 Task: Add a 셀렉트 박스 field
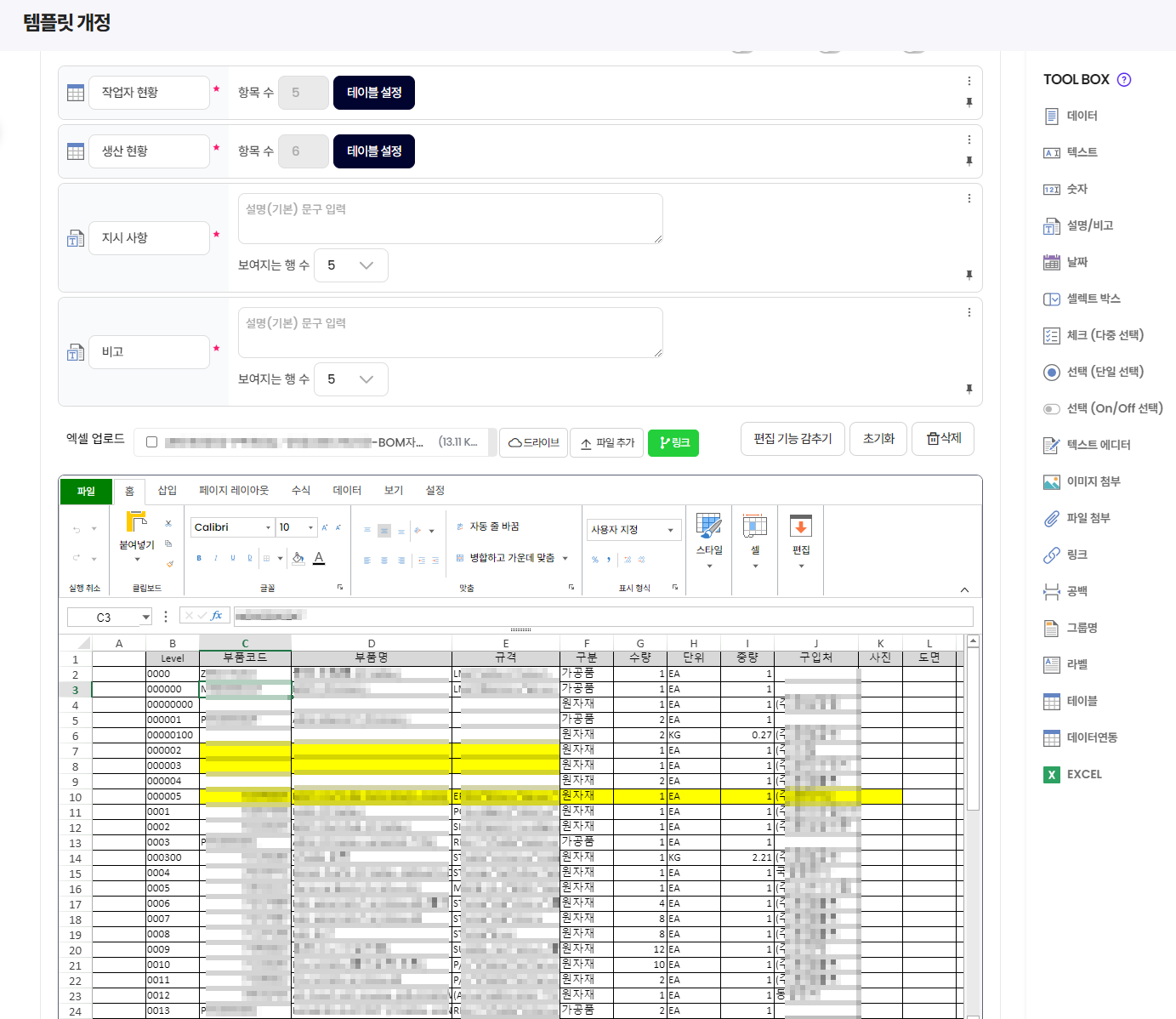pos(1082,299)
